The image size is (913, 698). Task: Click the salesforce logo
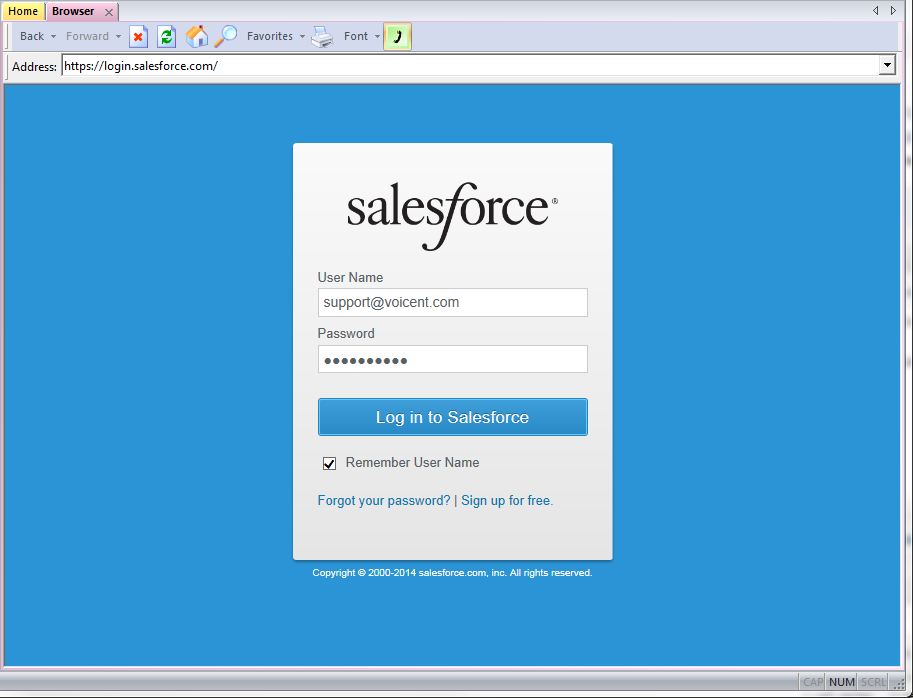452,215
